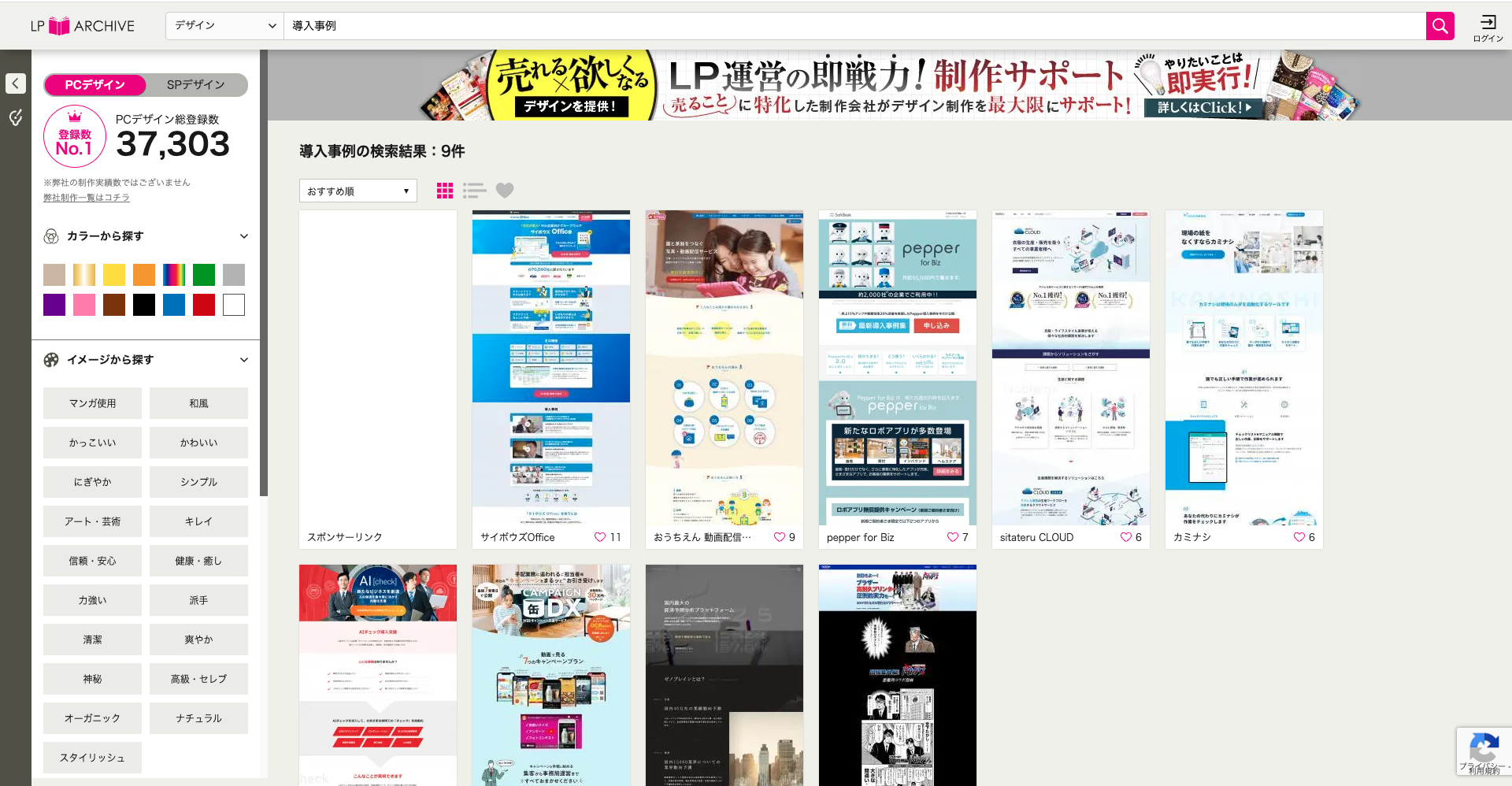The height and width of the screenshot is (786, 1512).
Task: Open the pepper for Biz design thumbnail
Action: 898,368
